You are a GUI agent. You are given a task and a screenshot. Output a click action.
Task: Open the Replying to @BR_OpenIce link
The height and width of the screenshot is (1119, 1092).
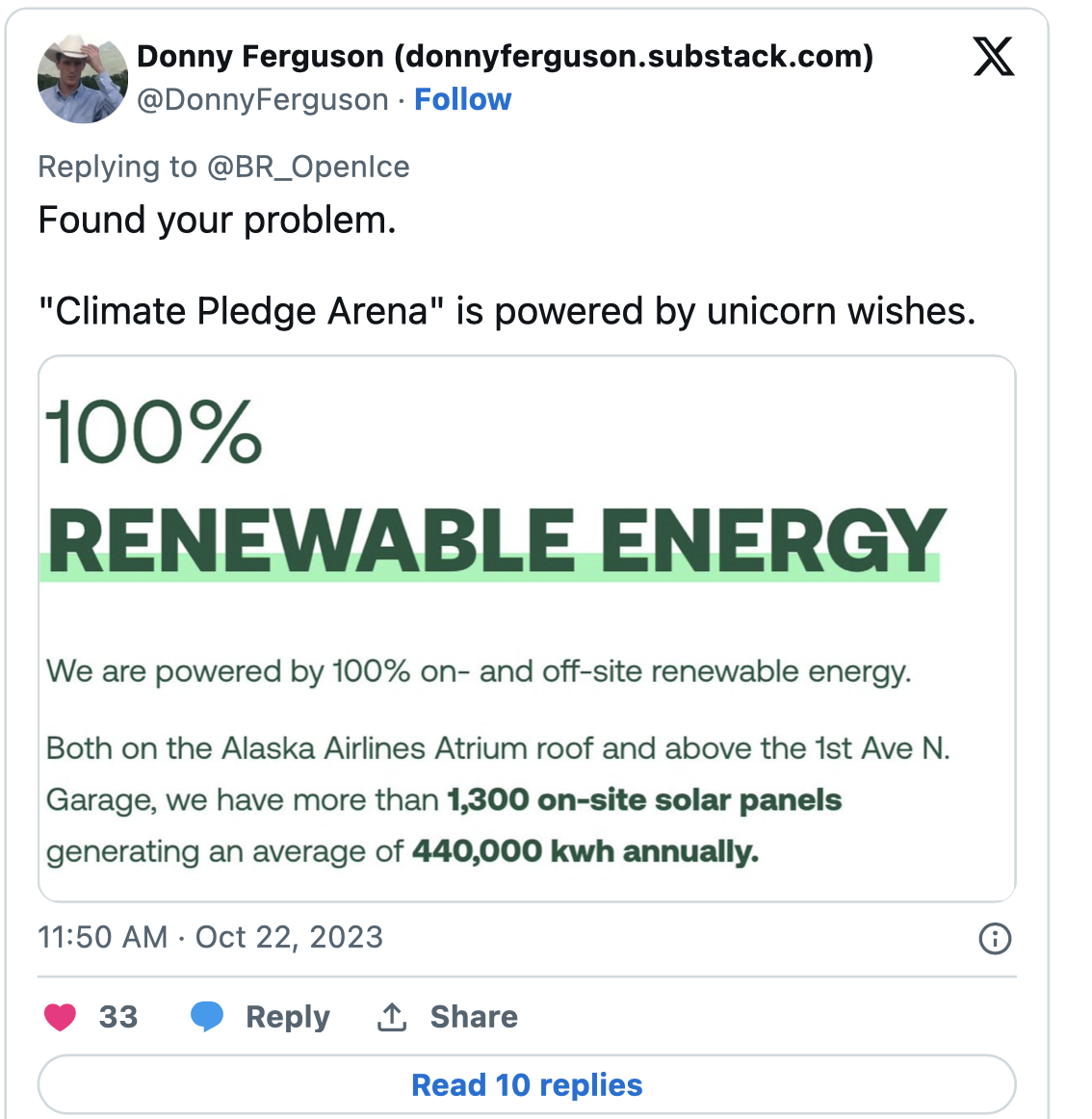tap(223, 167)
